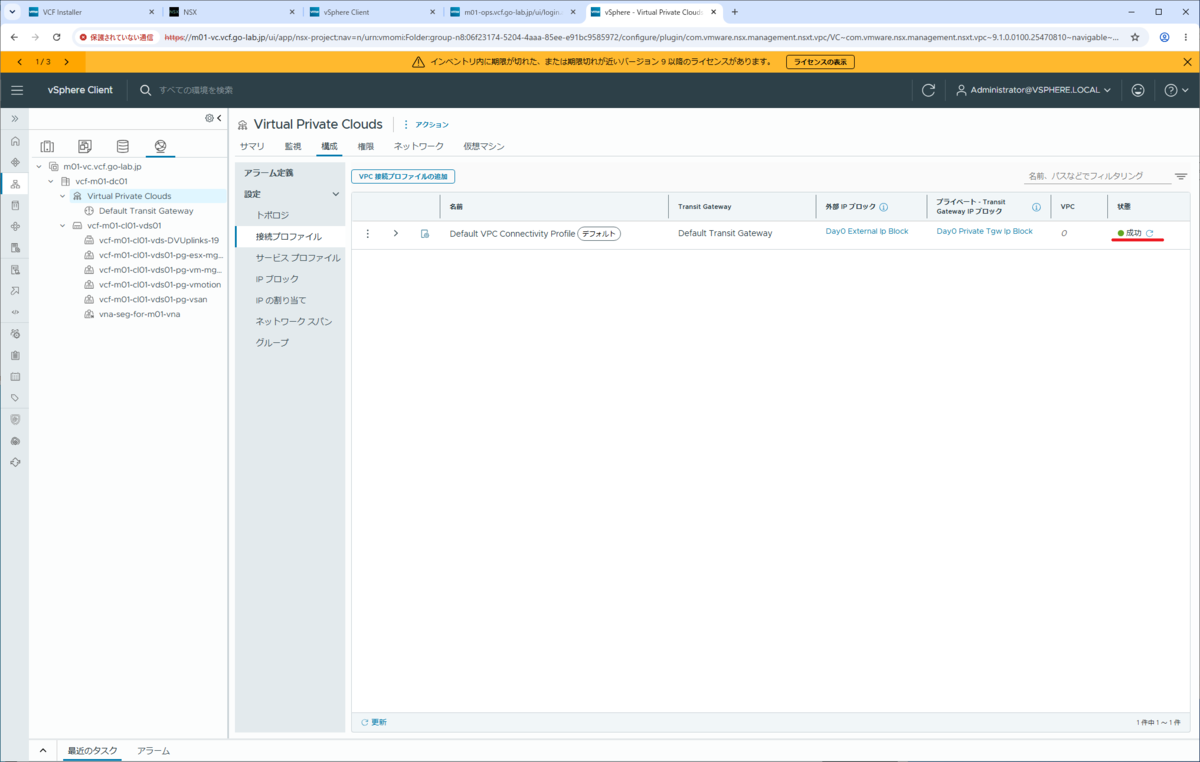Expand the left rail with double-chevron icon
1200x762 pixels.
[15, 118]
